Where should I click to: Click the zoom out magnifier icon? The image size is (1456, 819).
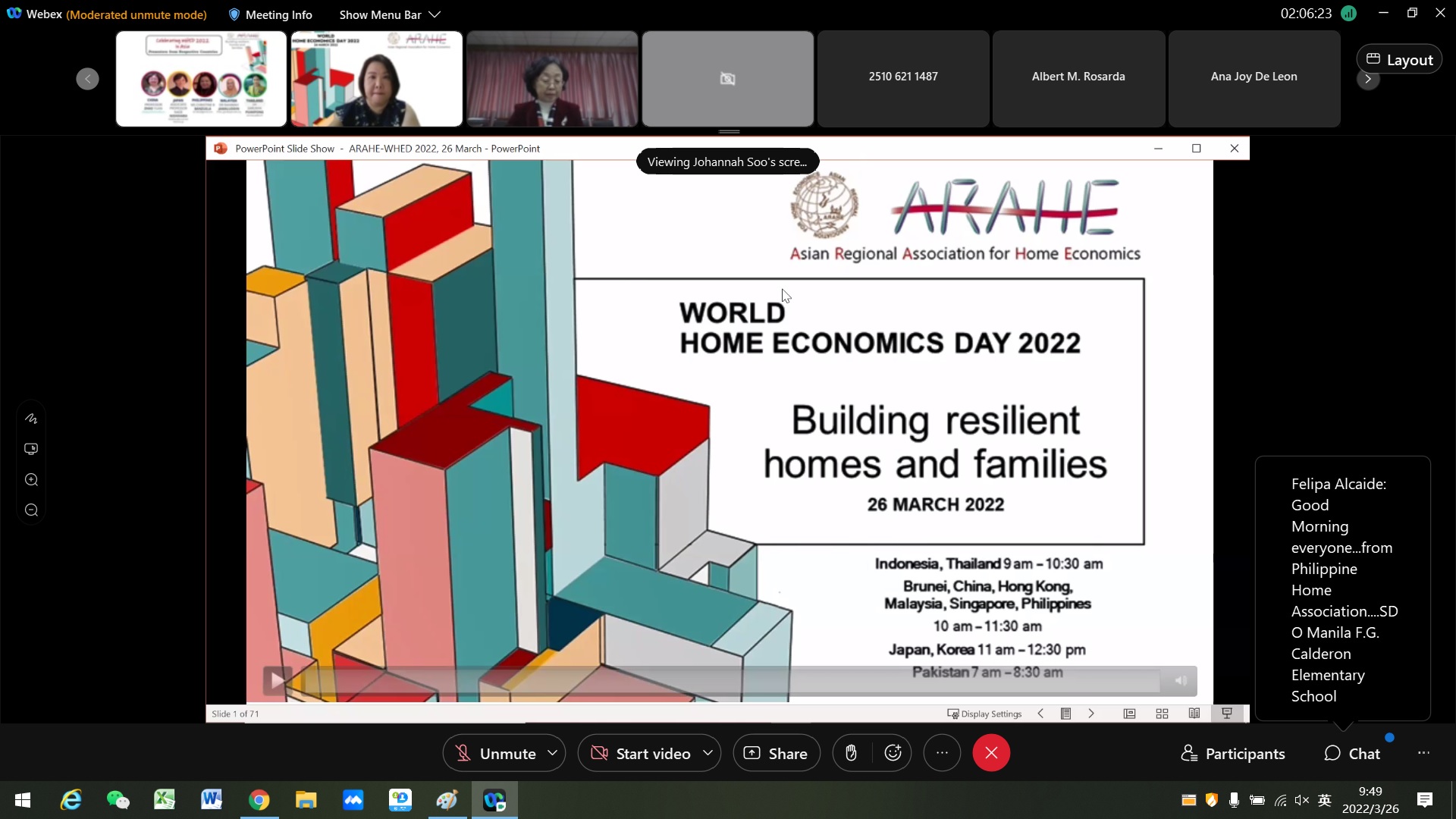[31, 510]
